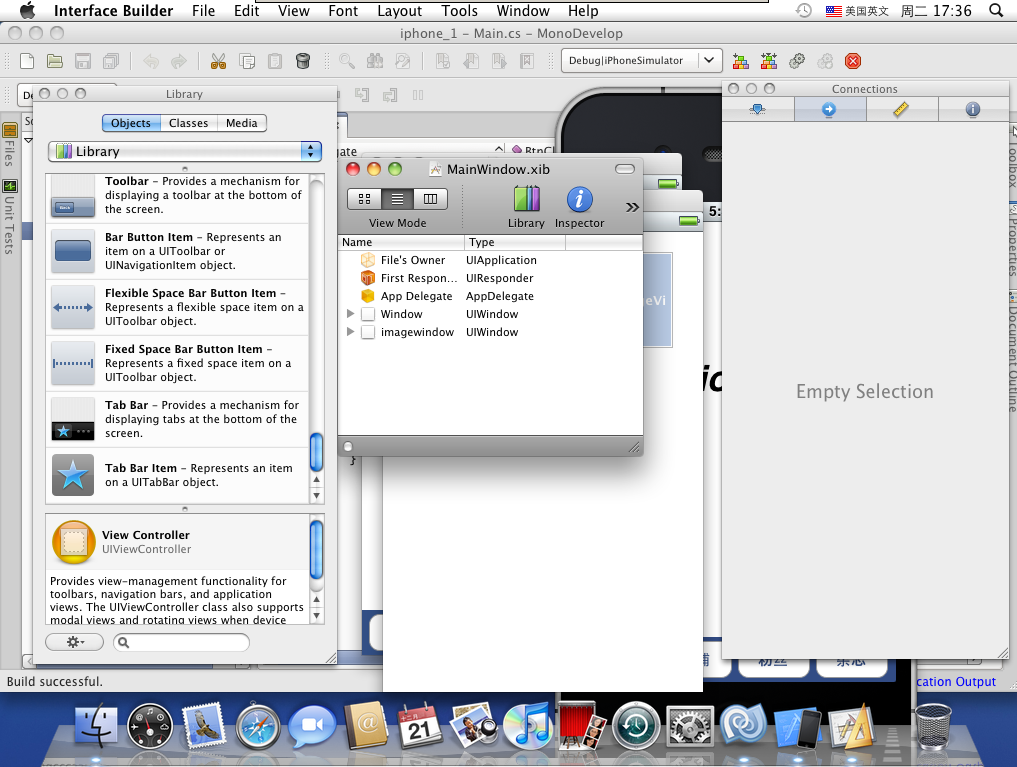Open the Layout menu

click(x=400, y=10)
